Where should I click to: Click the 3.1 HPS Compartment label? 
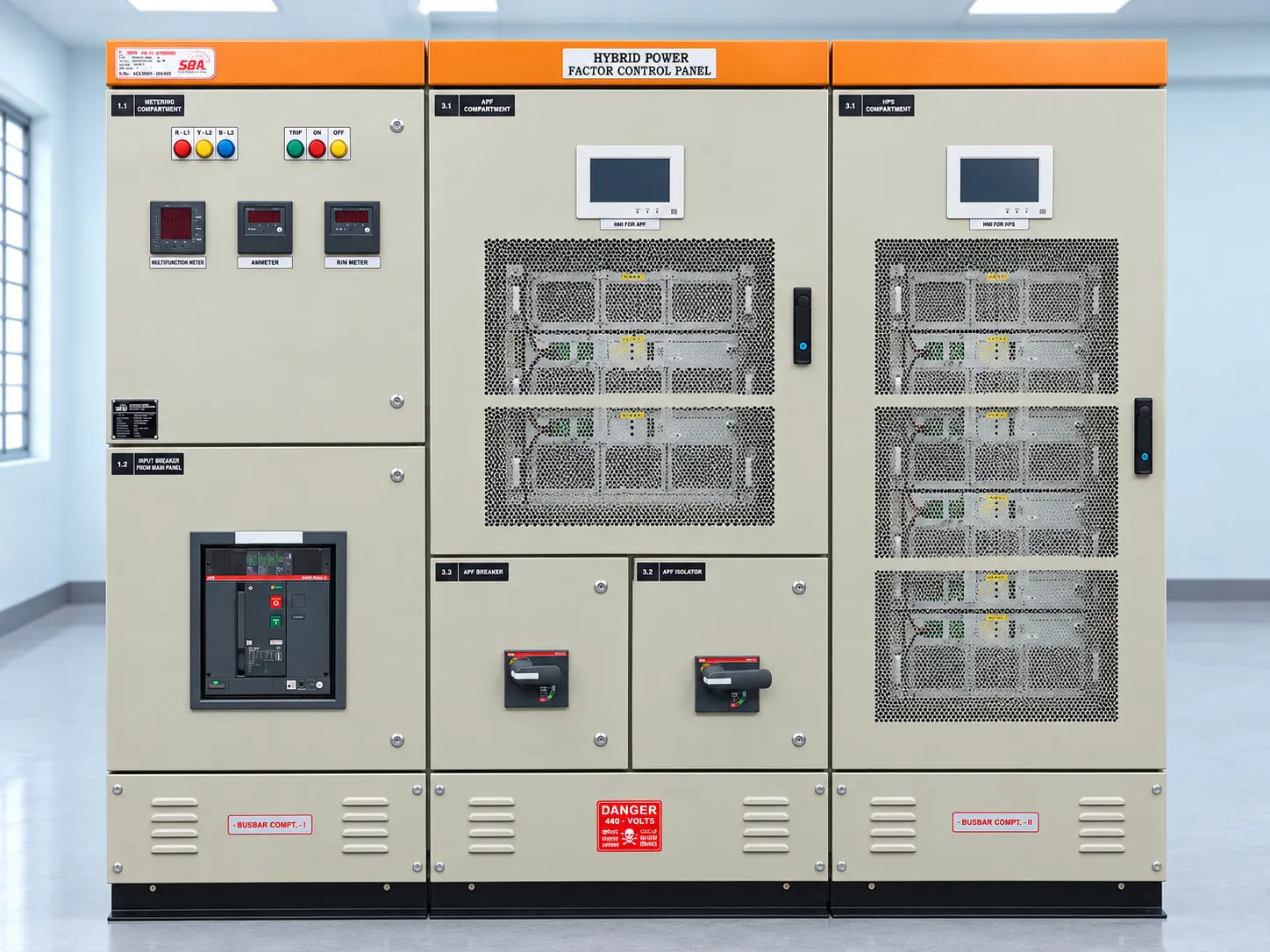(x=876, y=106)
